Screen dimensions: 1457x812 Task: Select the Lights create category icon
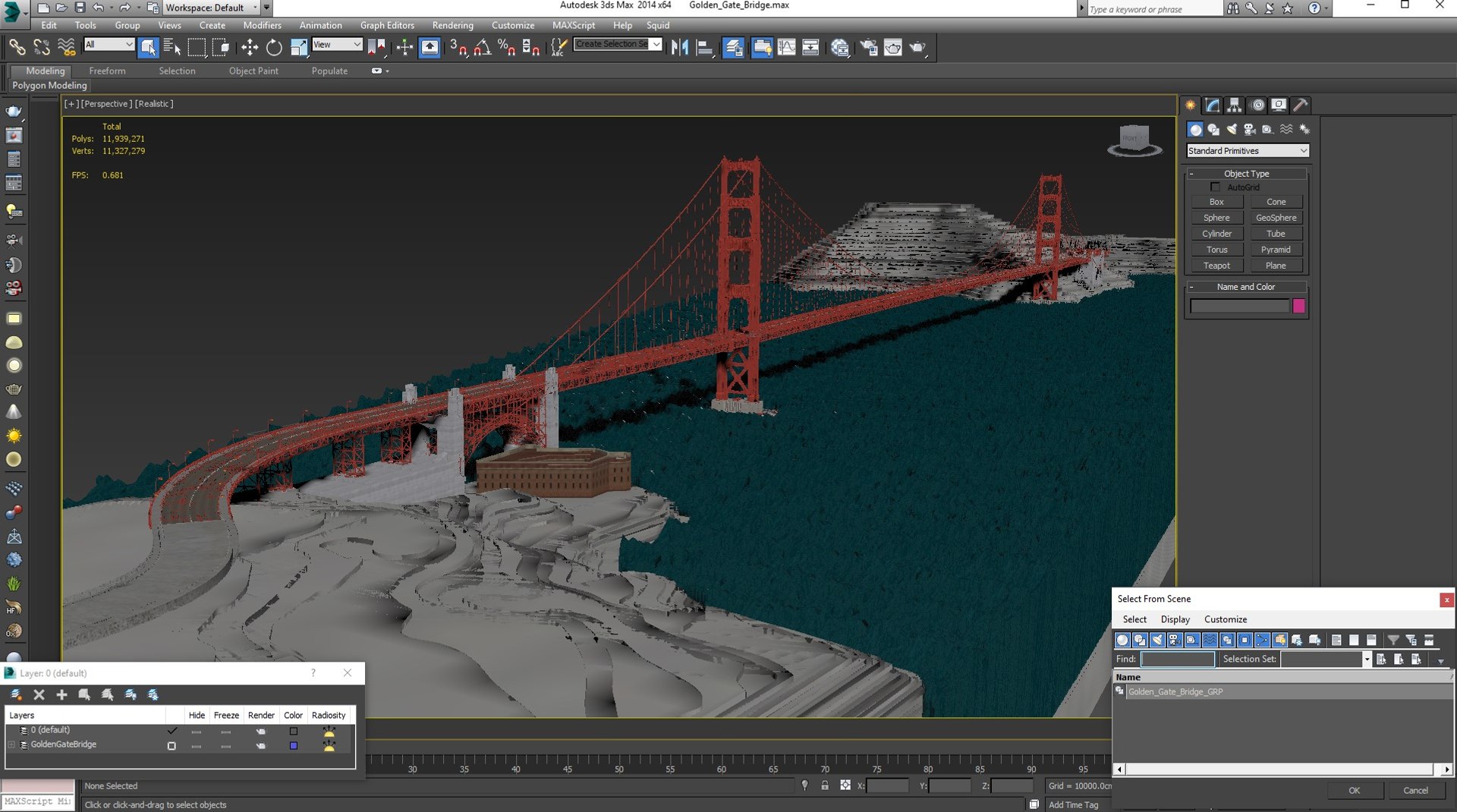pyautogui.click(x=1232, y=129)
